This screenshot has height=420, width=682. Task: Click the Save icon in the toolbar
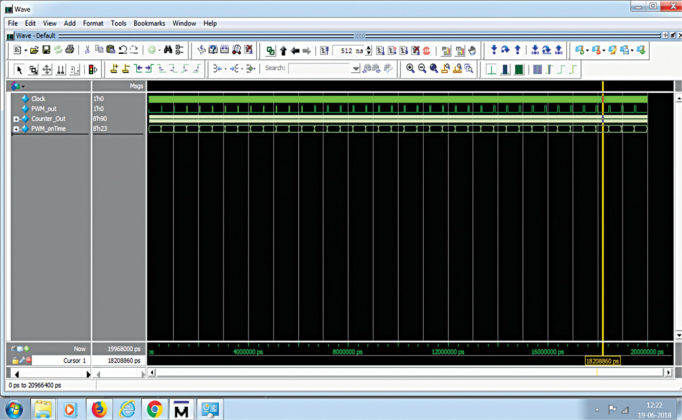click(x=46, y=50)
